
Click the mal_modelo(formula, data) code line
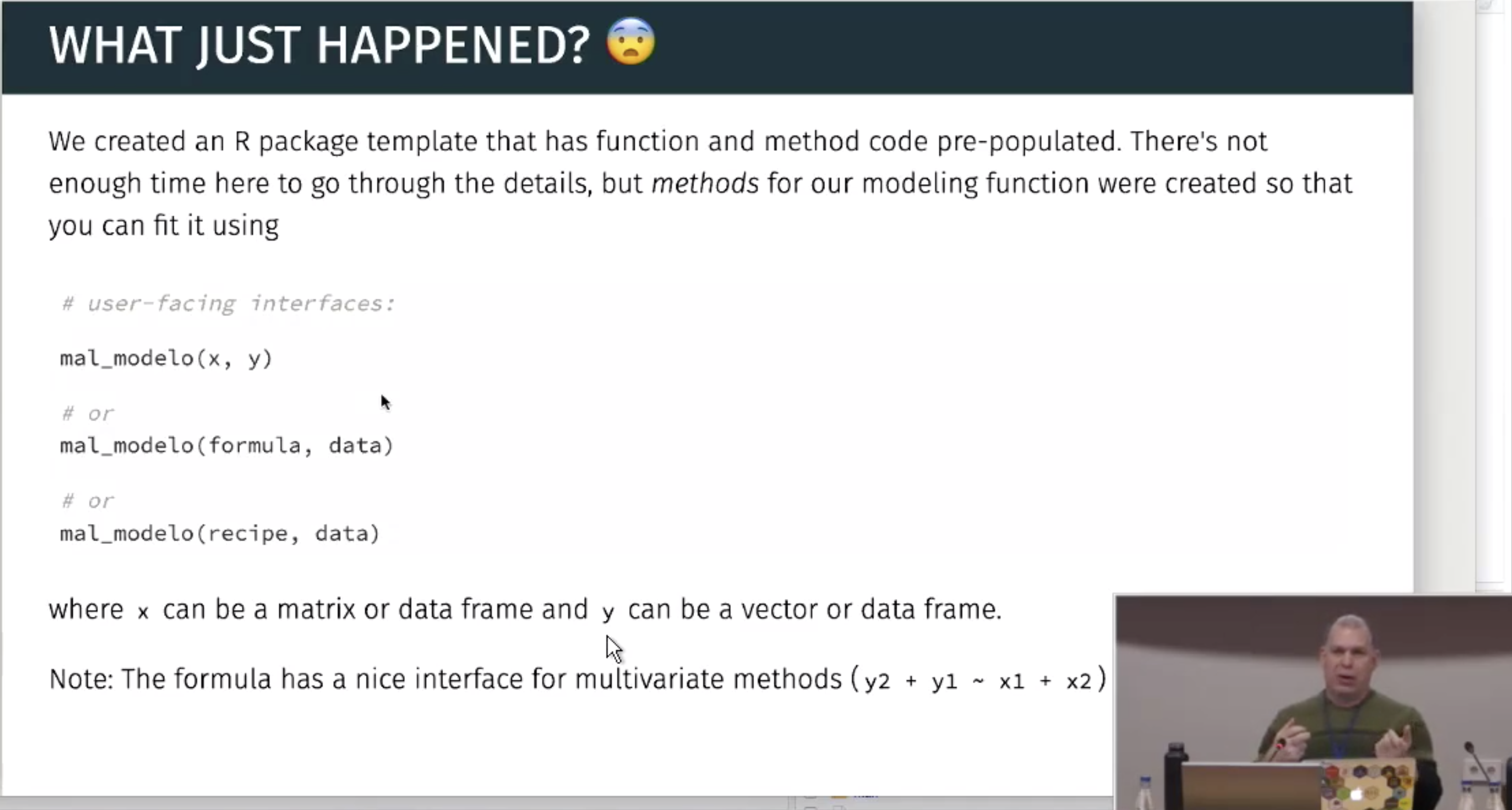click(x=227, y=445)
